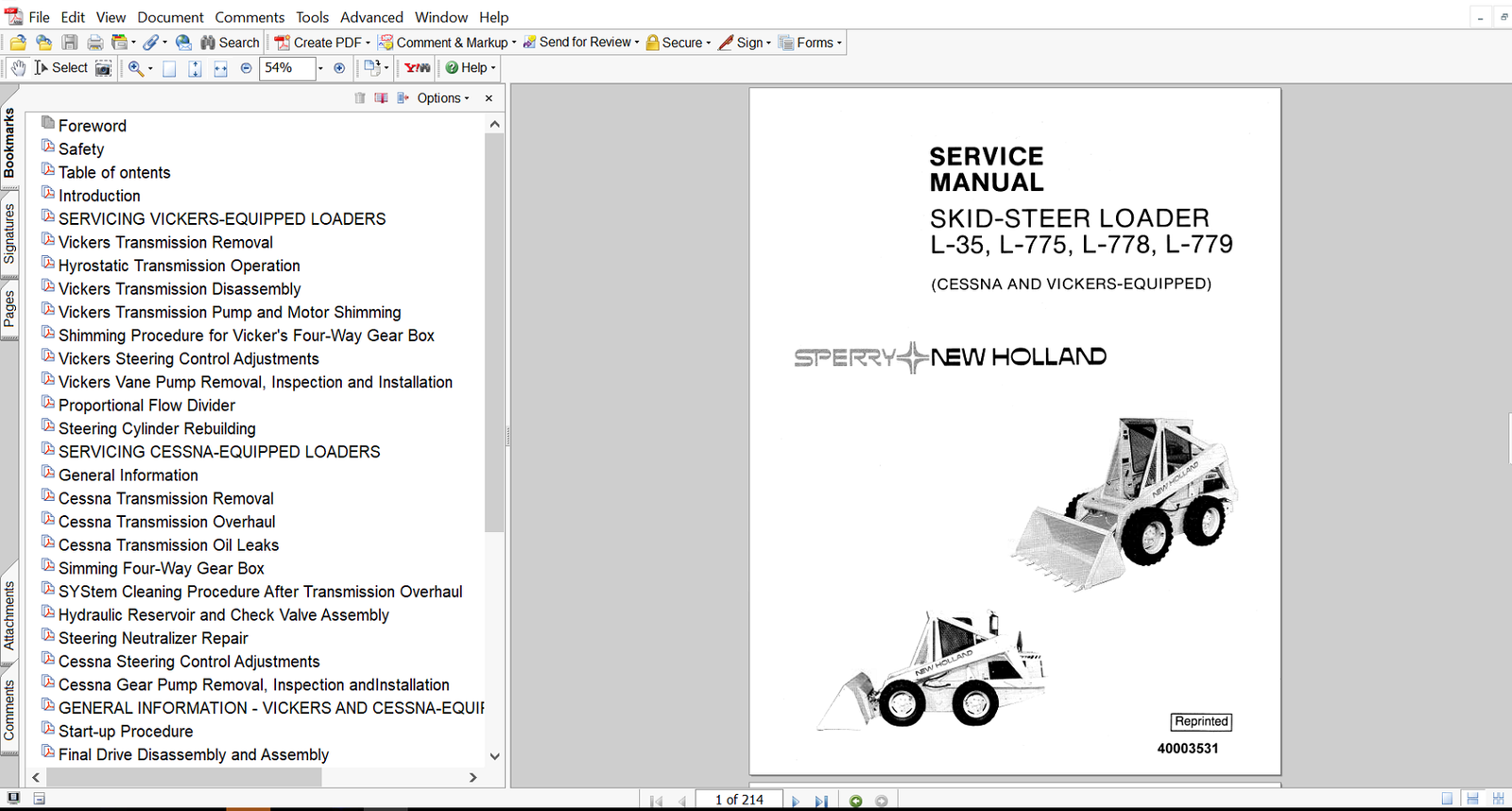Click the Snapshot camera tool
This screenshot has height=811, width=1512.
[x=104, y=68]
